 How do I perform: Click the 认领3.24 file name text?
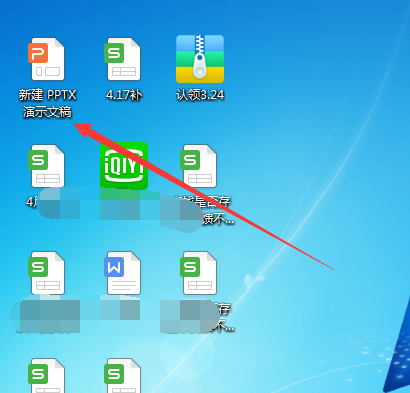(x=200, y=95)
